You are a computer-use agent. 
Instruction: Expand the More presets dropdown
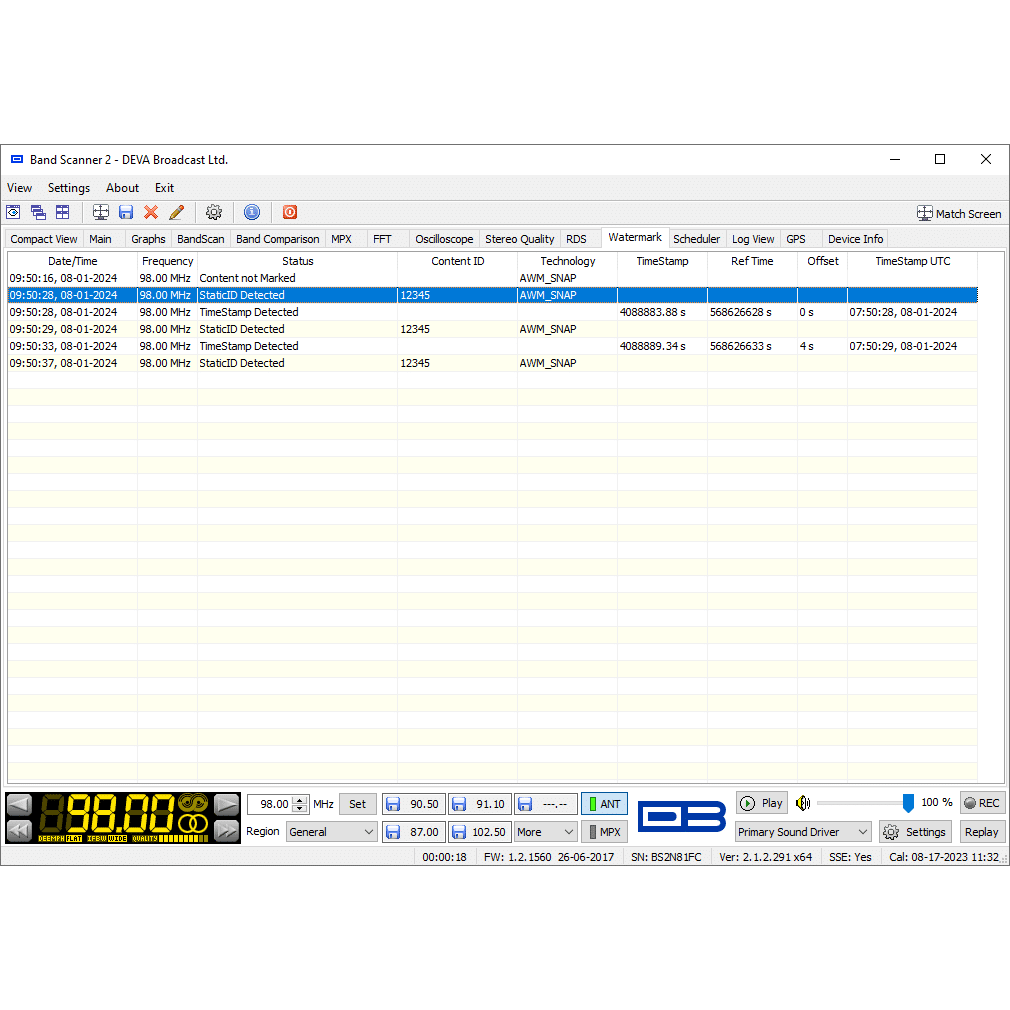pyautogui.click(x=545, y=832)
